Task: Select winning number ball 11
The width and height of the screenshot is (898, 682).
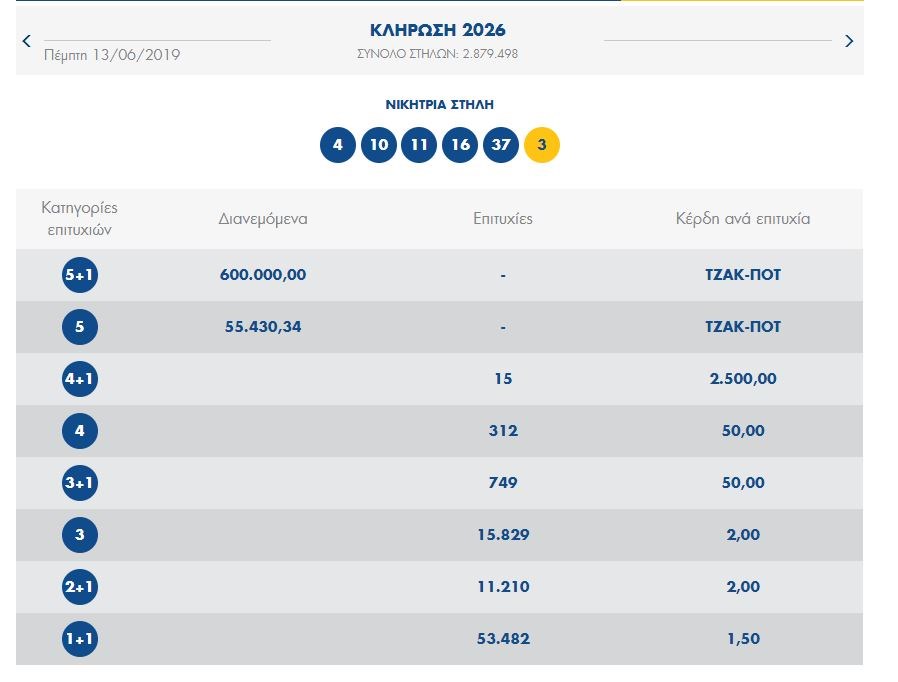Action: click(x=419, y=145)
